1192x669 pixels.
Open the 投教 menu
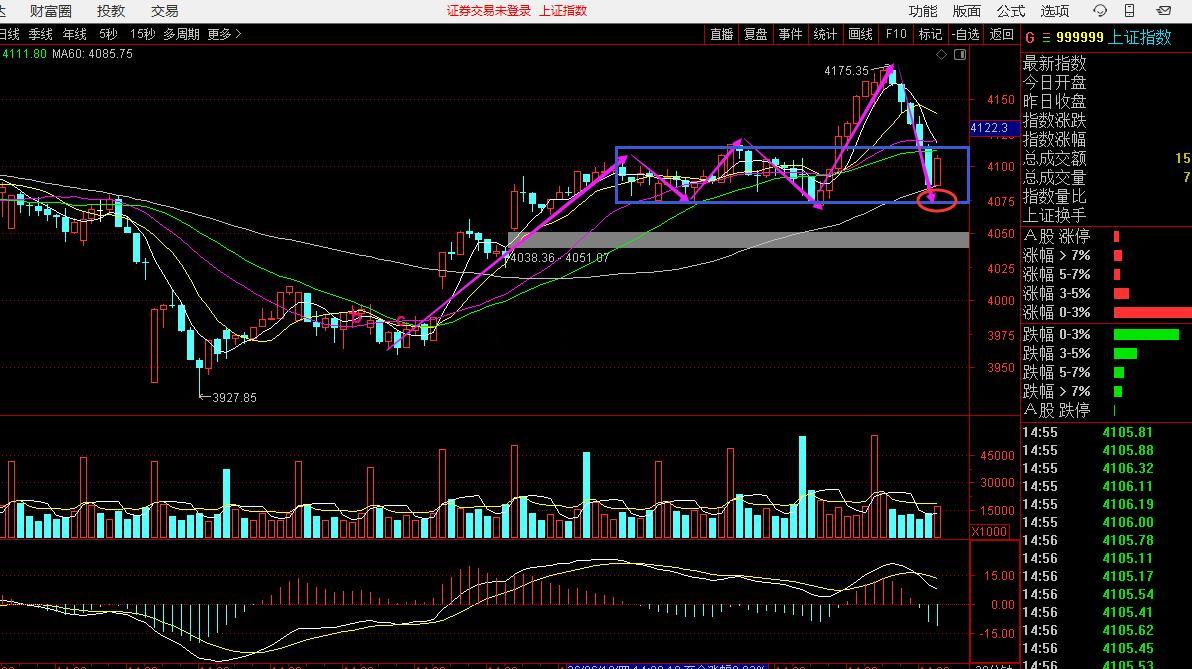(x=111, y=11)
